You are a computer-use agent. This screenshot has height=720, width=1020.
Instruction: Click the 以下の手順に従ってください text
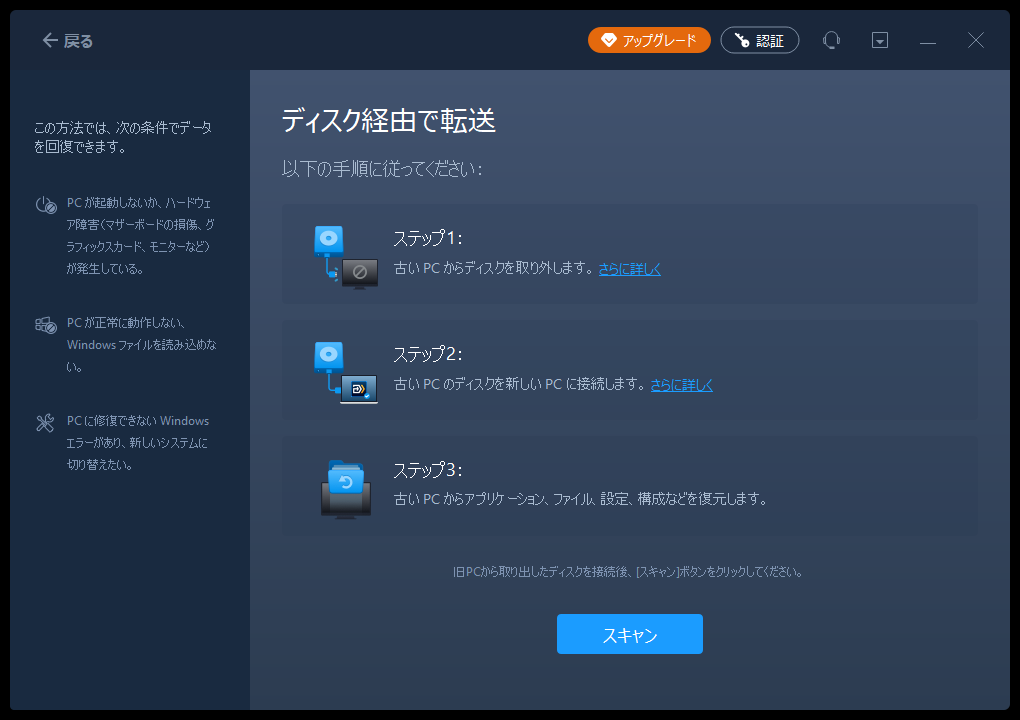point(382,169)
